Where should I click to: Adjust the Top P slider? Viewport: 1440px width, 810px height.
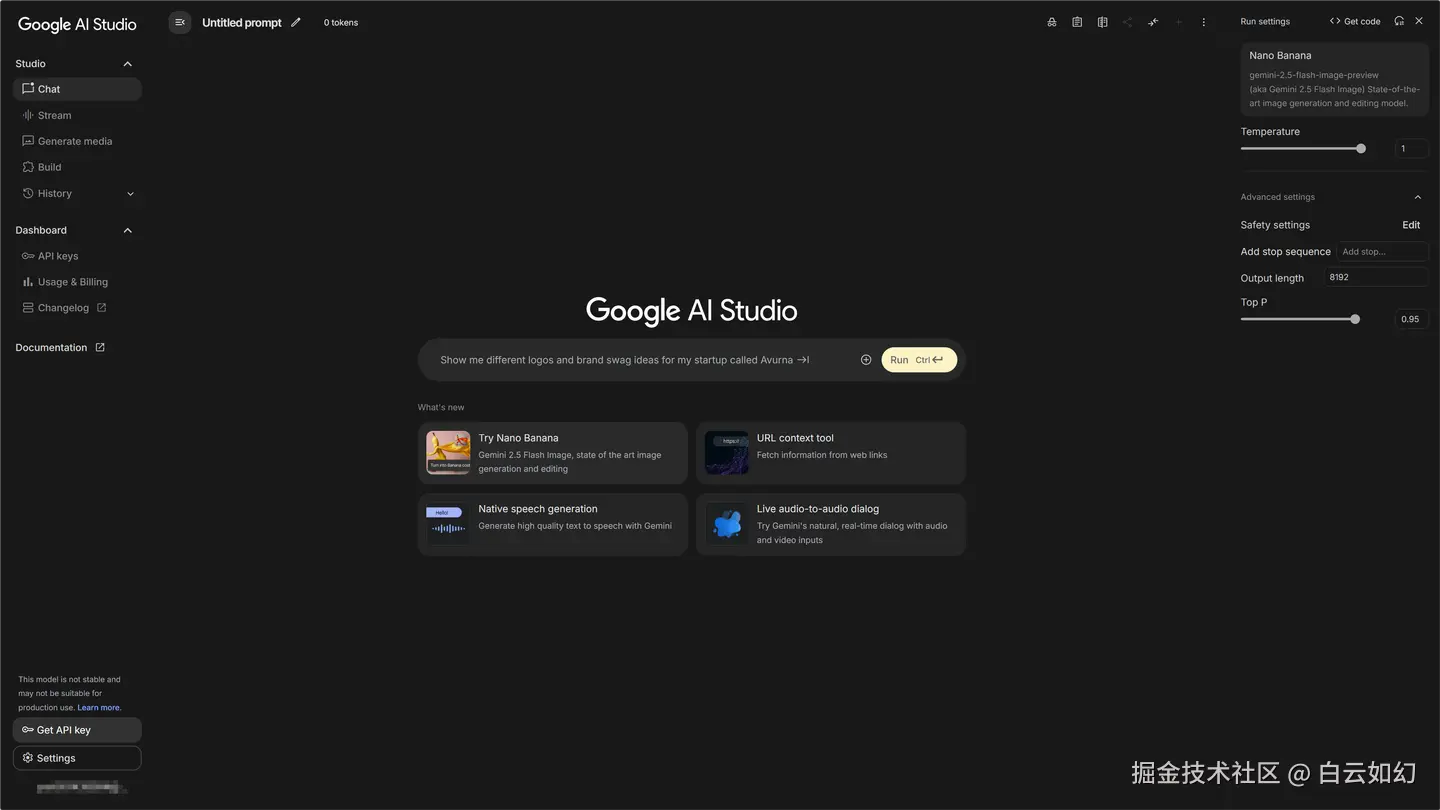click(1300, 320)
